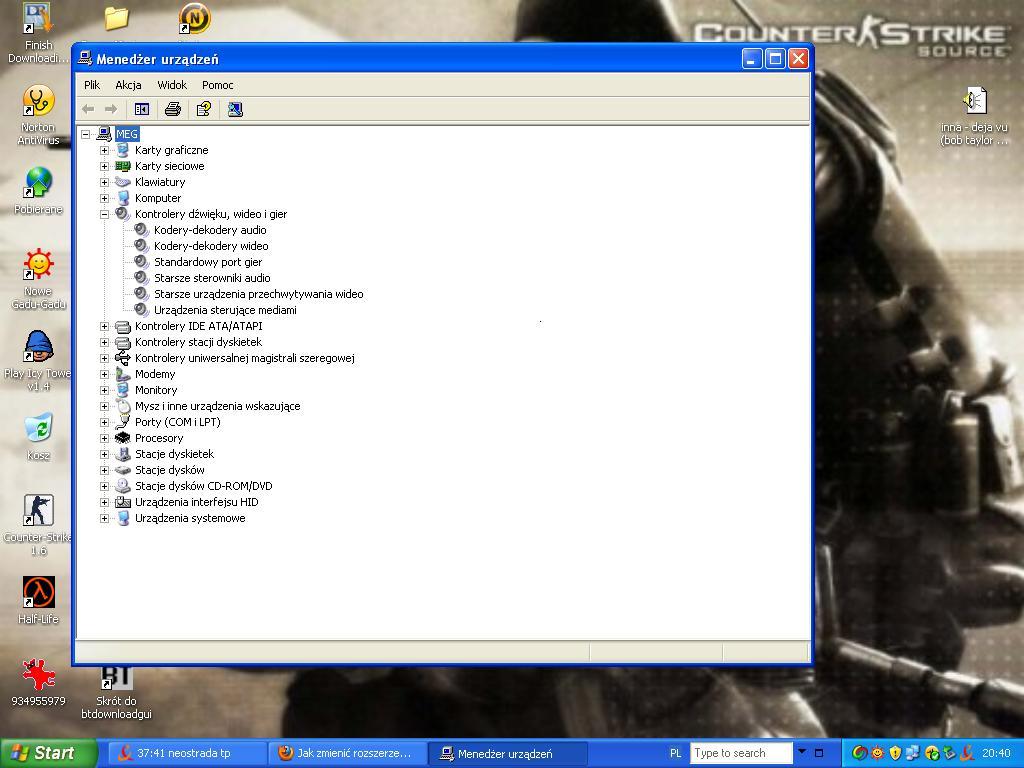1024x768 pixels.
Task: Select the MEG computer icon
Action: 104,134
